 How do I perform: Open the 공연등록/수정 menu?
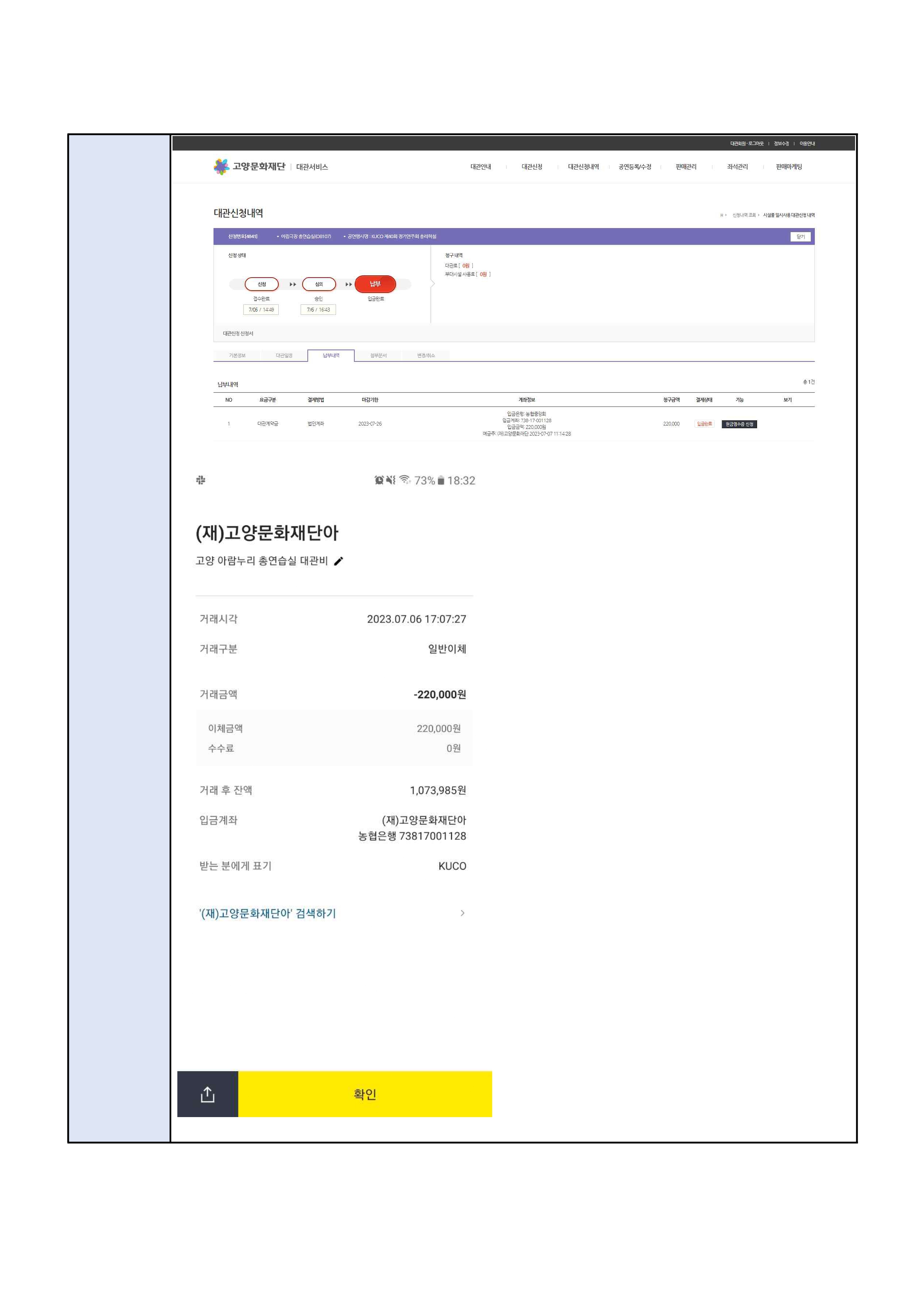[x=635, y=167]
